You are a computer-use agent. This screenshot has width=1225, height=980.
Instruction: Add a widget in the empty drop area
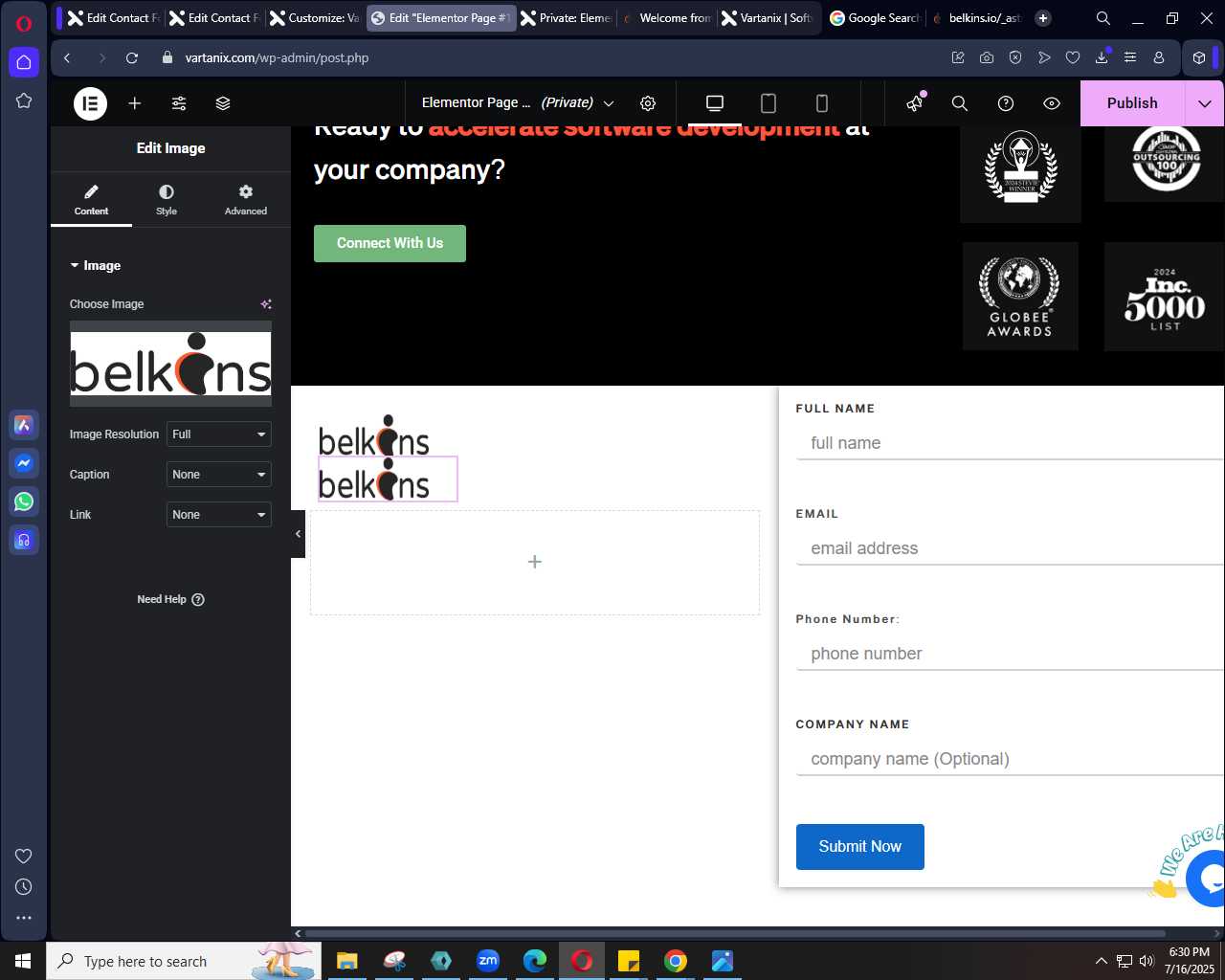(x=535, y=562)
